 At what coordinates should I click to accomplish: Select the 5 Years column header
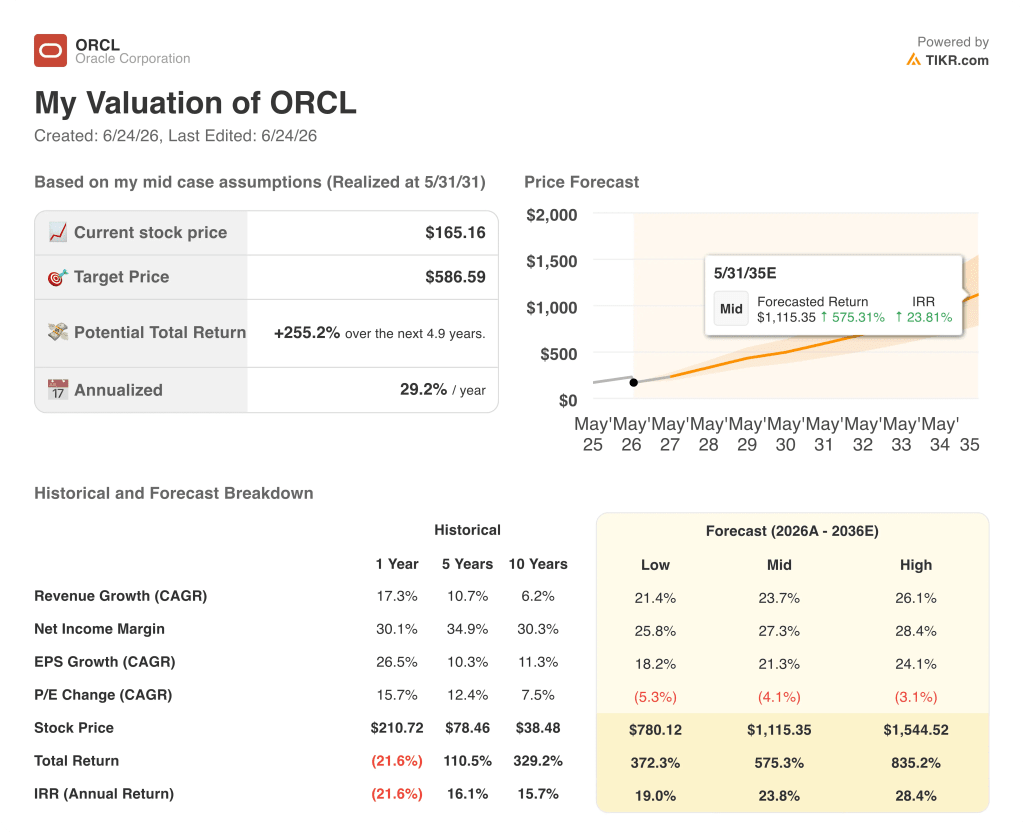click(468, 564)
